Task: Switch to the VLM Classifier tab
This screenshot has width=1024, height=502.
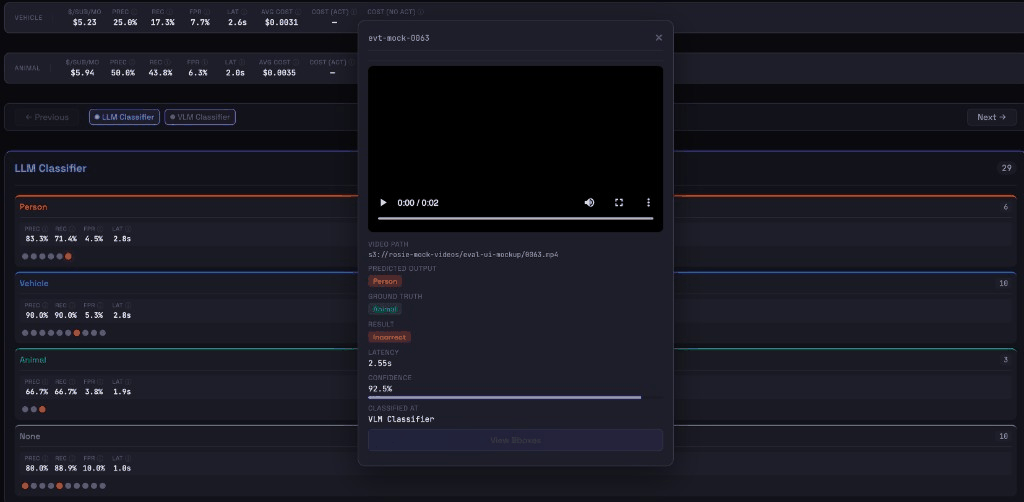Action: pos(200,118)
